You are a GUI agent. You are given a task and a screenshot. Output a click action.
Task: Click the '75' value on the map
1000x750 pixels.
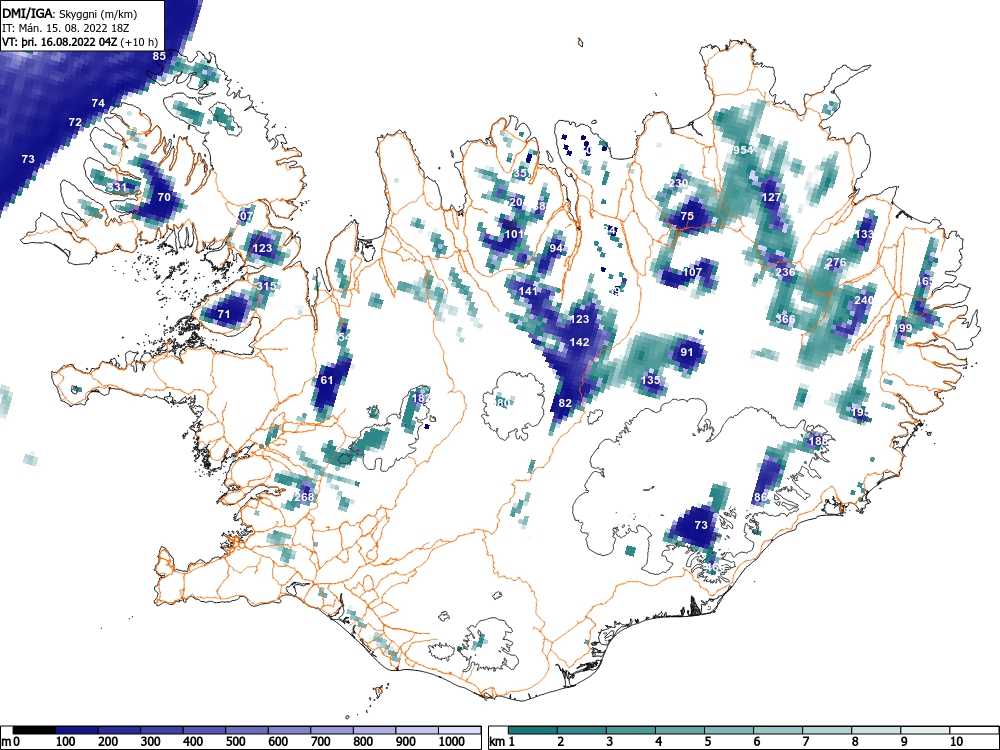[x=687, y=216]
